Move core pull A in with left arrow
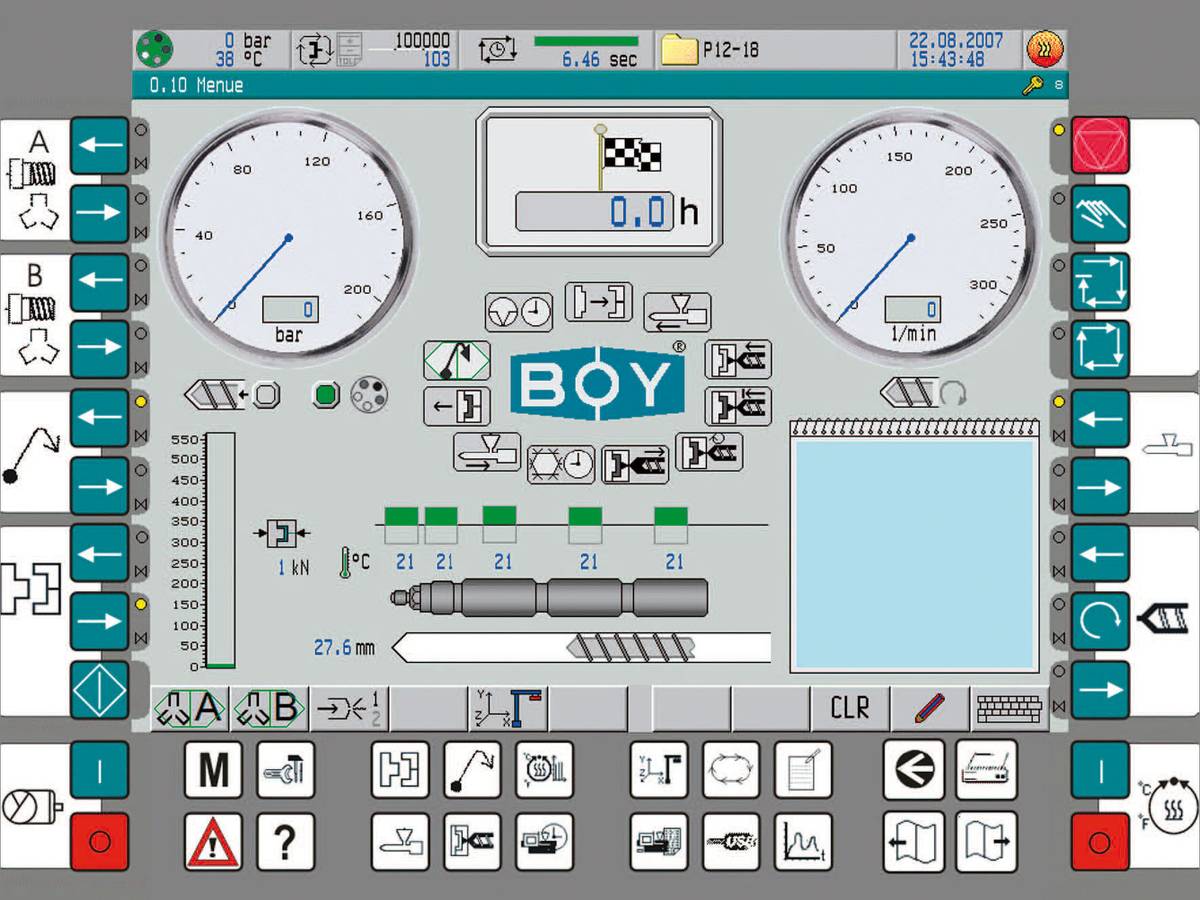This screenshot has height=900, width=1200. (99, 146)
